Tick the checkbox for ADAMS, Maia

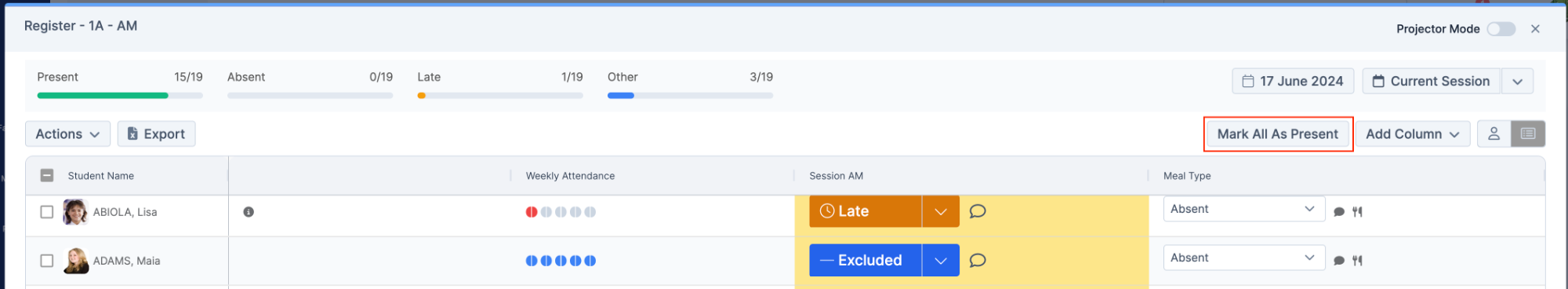(47, 261)
